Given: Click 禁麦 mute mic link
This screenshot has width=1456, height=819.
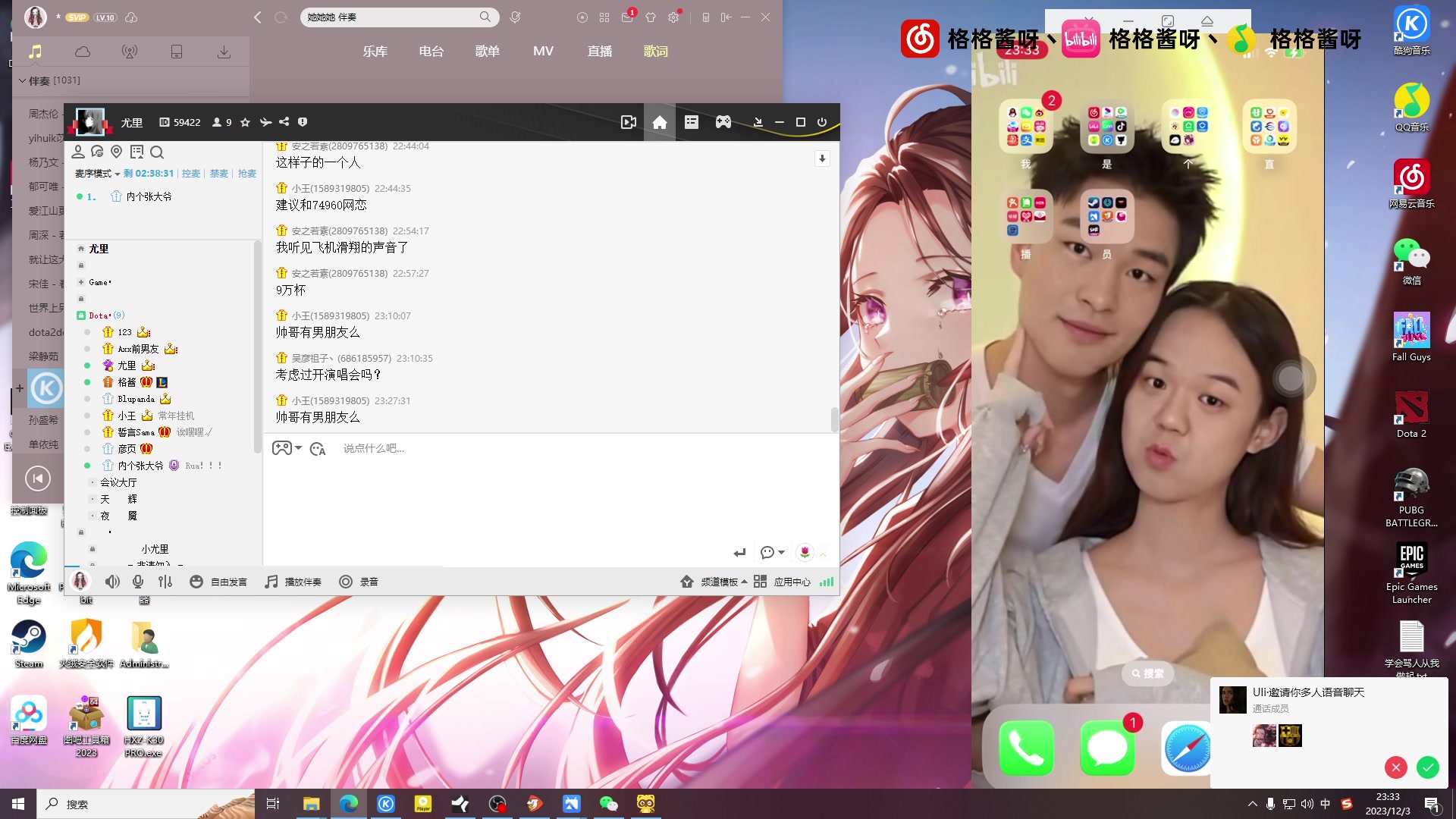Looking at the screenshot, I should pyautogui.click(x=219, y=174).
